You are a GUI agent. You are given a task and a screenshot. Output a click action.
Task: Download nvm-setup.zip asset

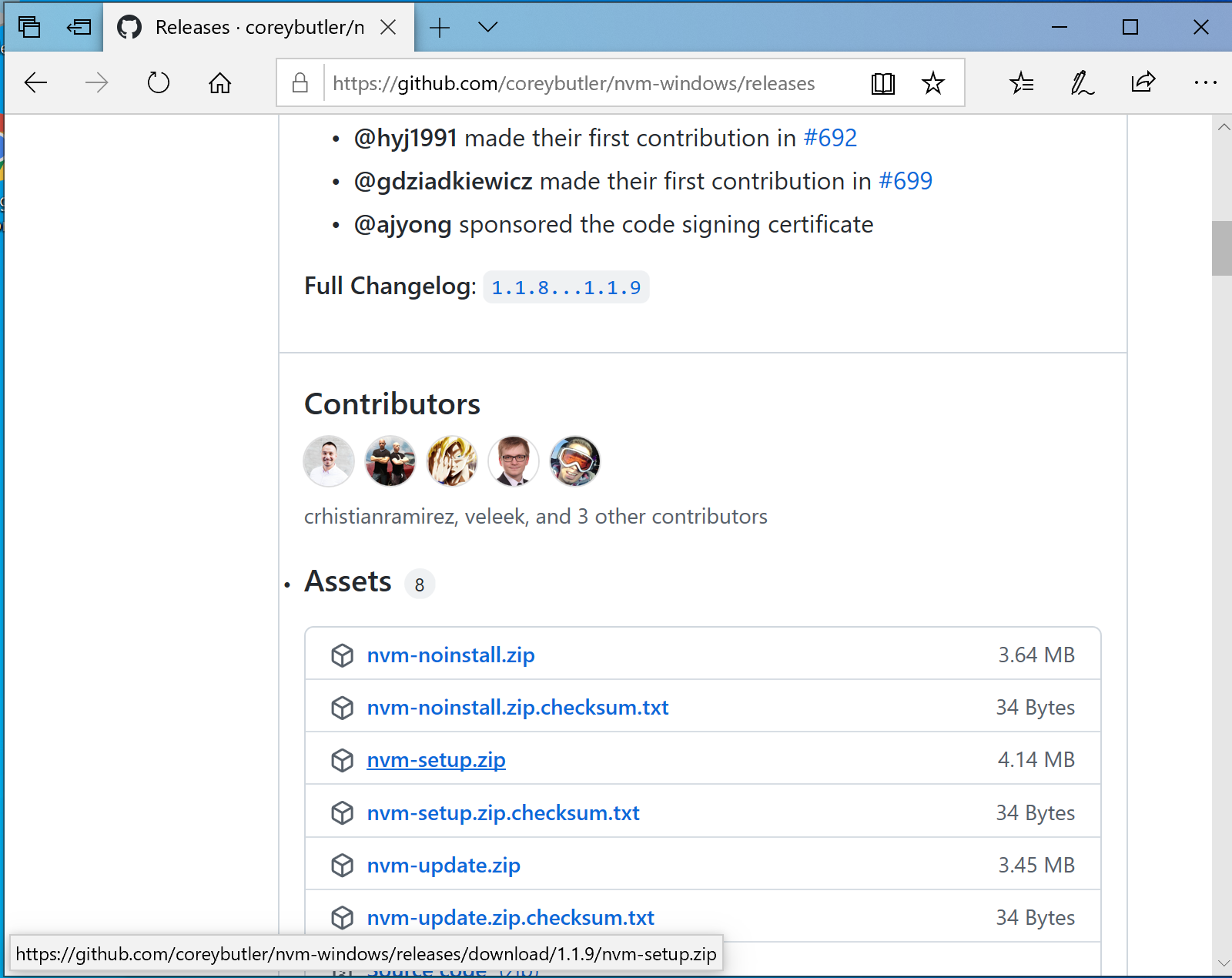coord(437,760)
